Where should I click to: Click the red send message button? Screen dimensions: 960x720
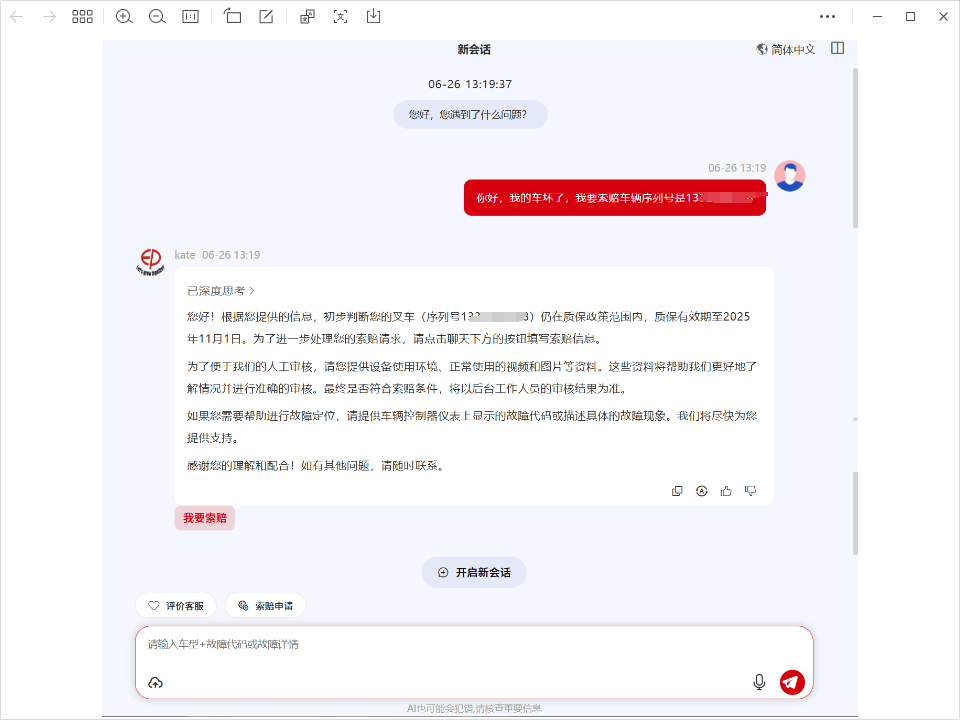791,682
